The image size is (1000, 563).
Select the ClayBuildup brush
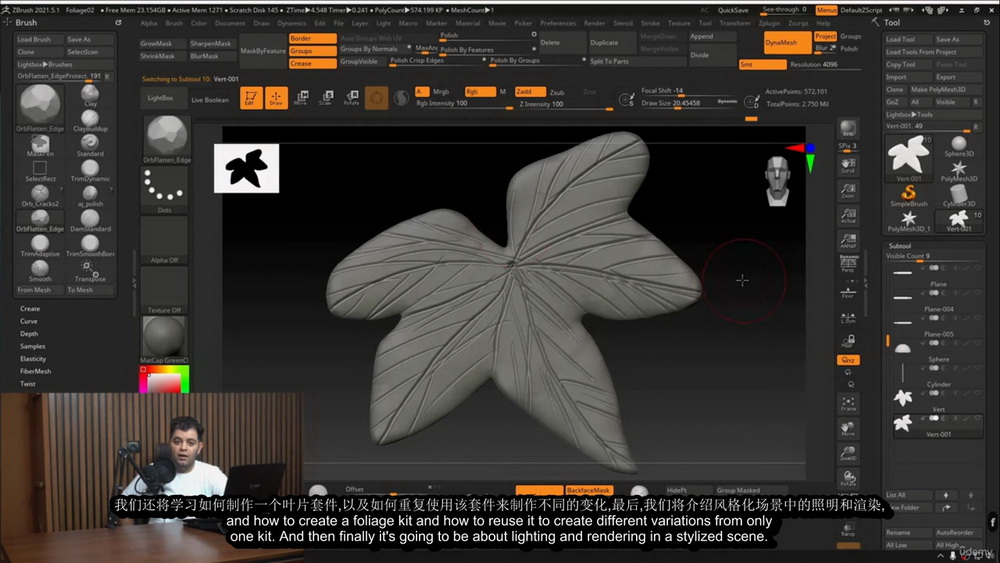coord(90,120)
